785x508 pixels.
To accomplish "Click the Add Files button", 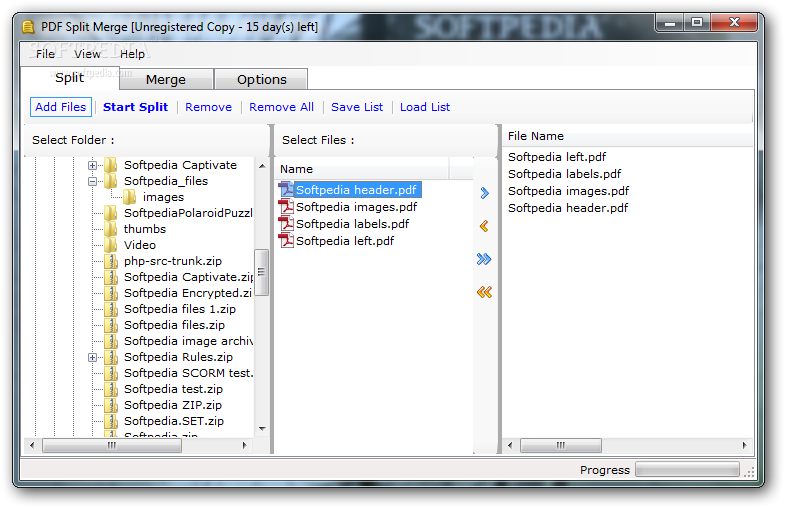I will pos(61,107).
